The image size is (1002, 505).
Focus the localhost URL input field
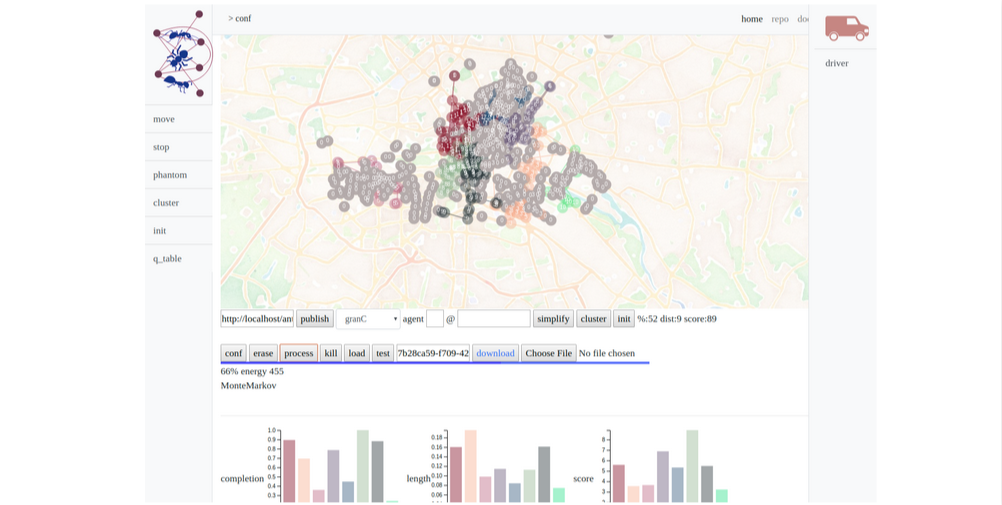[x=257, y=319]
